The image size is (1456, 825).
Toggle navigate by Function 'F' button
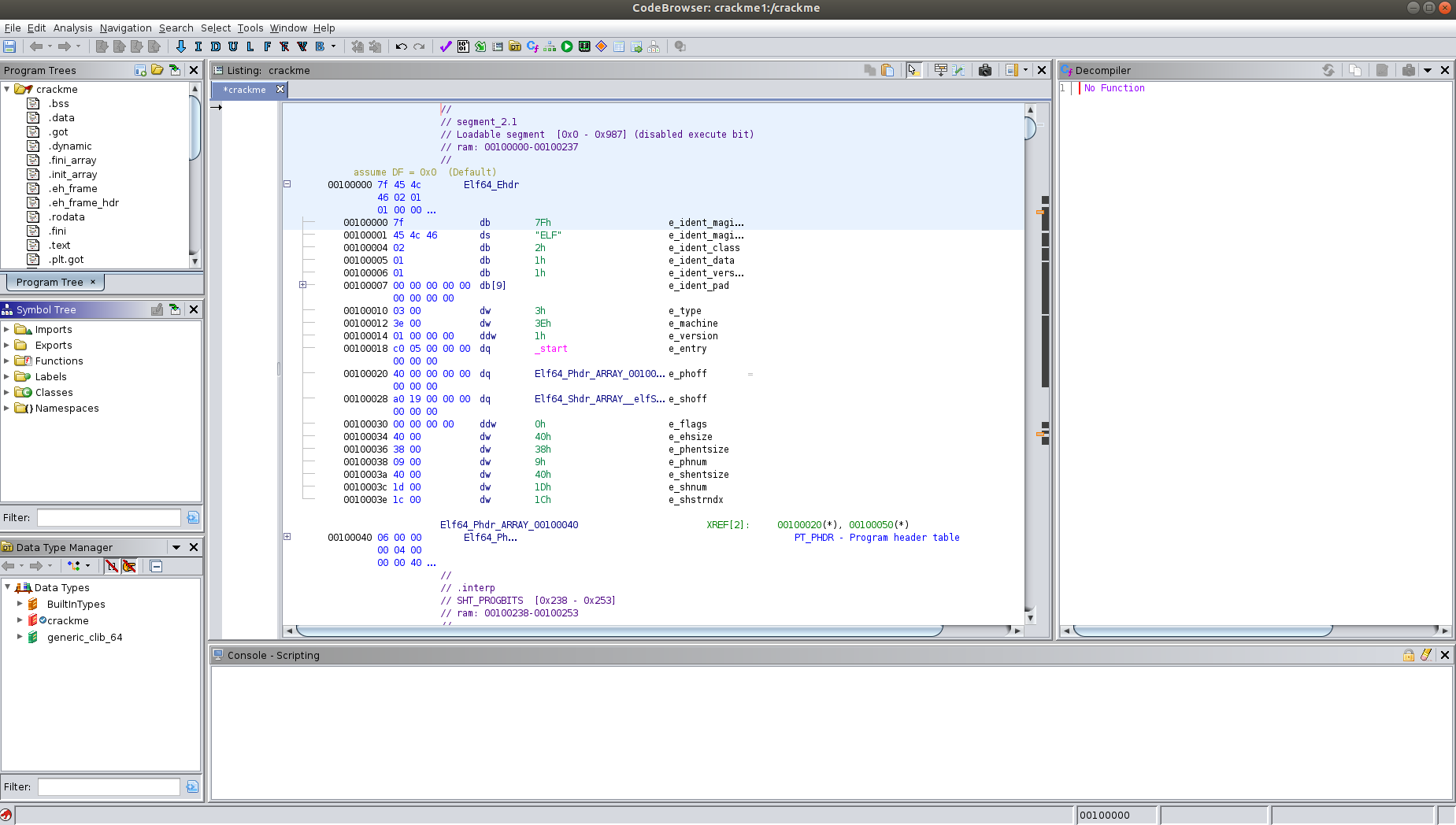pos(267,46)
